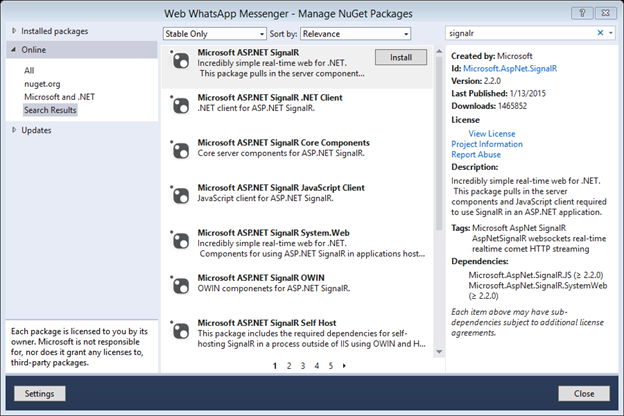Go to next results page arrow
Image resolution: width=624 pixels, height=416 pixels.
[x=344, y=365]
